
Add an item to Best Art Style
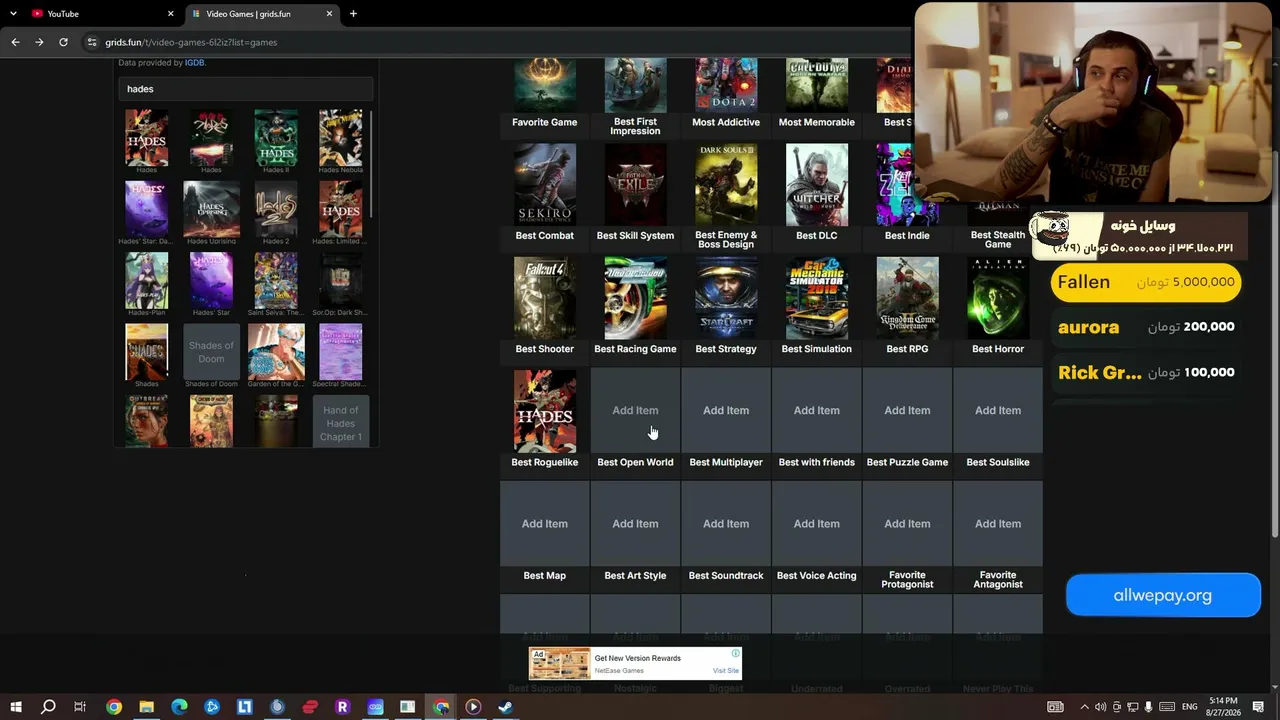(x=635, y=524)
